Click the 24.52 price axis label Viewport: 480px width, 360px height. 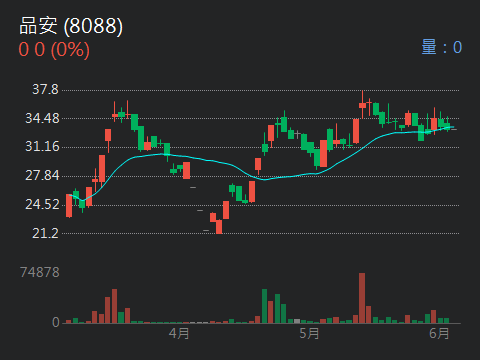42,204
